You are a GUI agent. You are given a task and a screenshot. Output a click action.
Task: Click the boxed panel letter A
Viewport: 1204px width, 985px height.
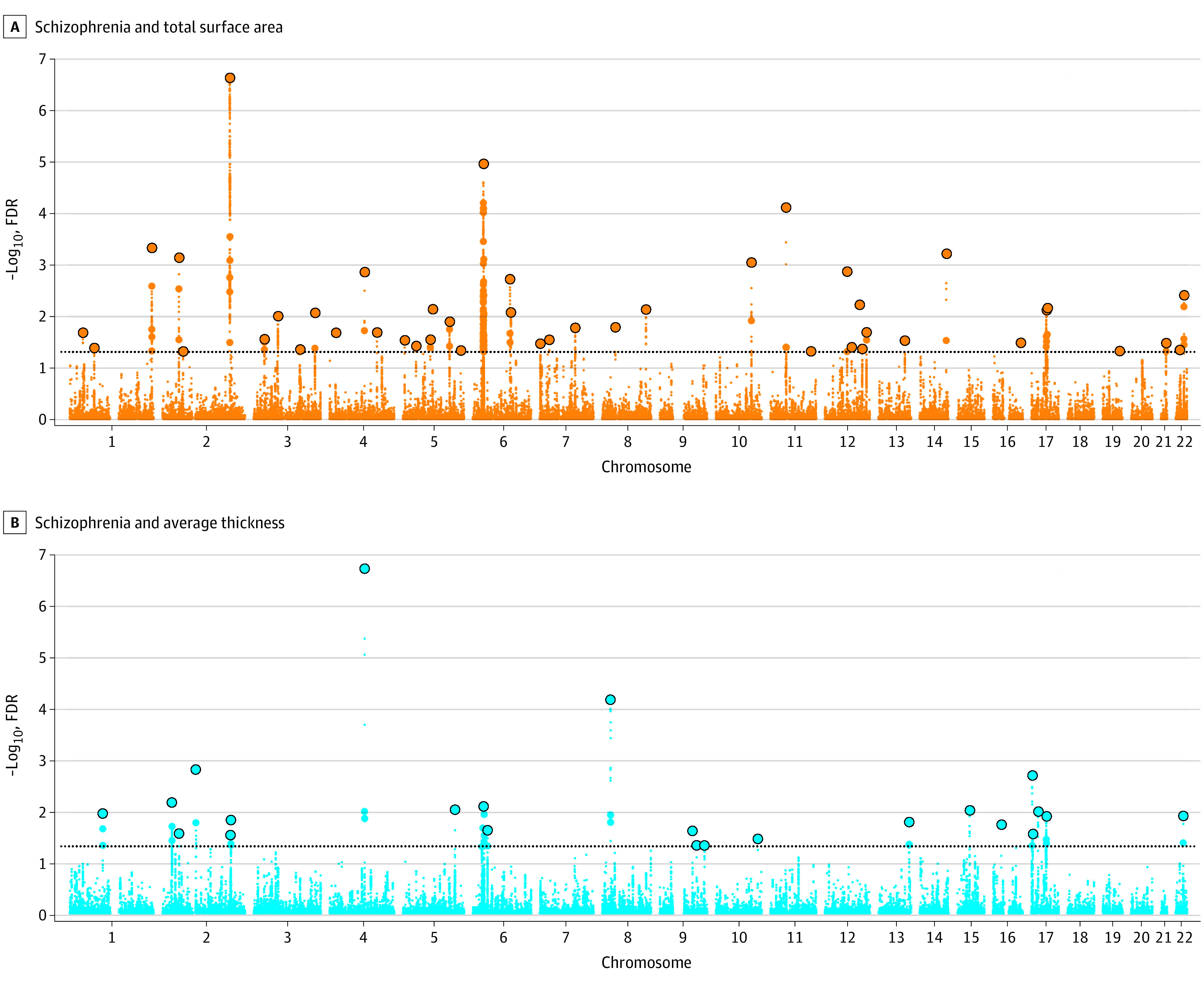point(15,27)
